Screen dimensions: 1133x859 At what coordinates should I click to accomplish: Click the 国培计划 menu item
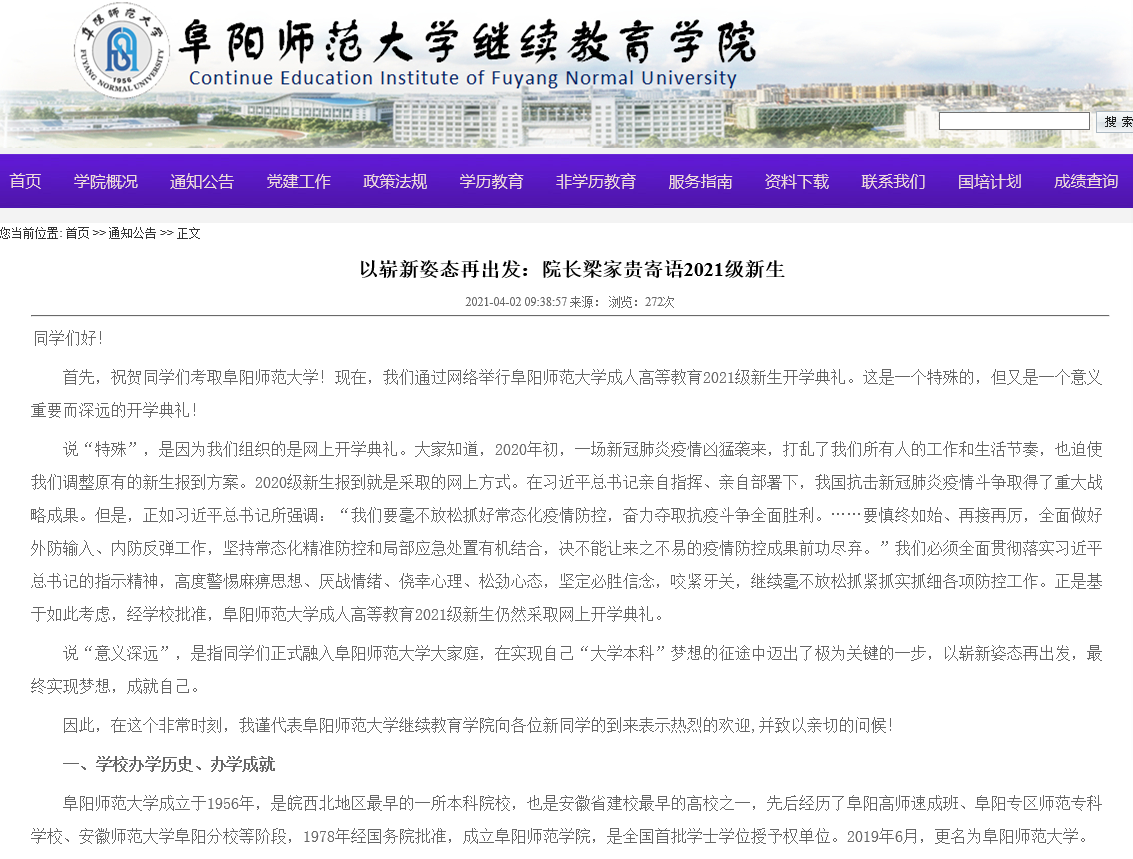coord(990,181)
